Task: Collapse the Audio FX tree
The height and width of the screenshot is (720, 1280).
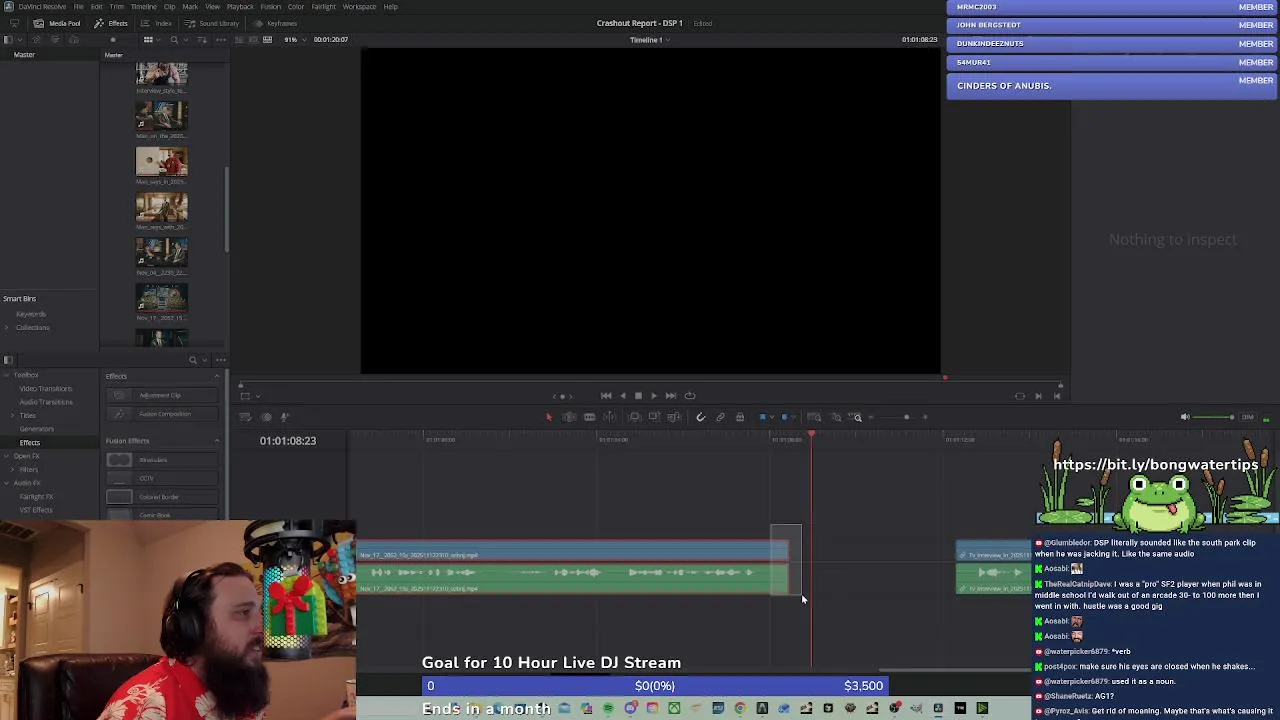Action: (7, 483)
